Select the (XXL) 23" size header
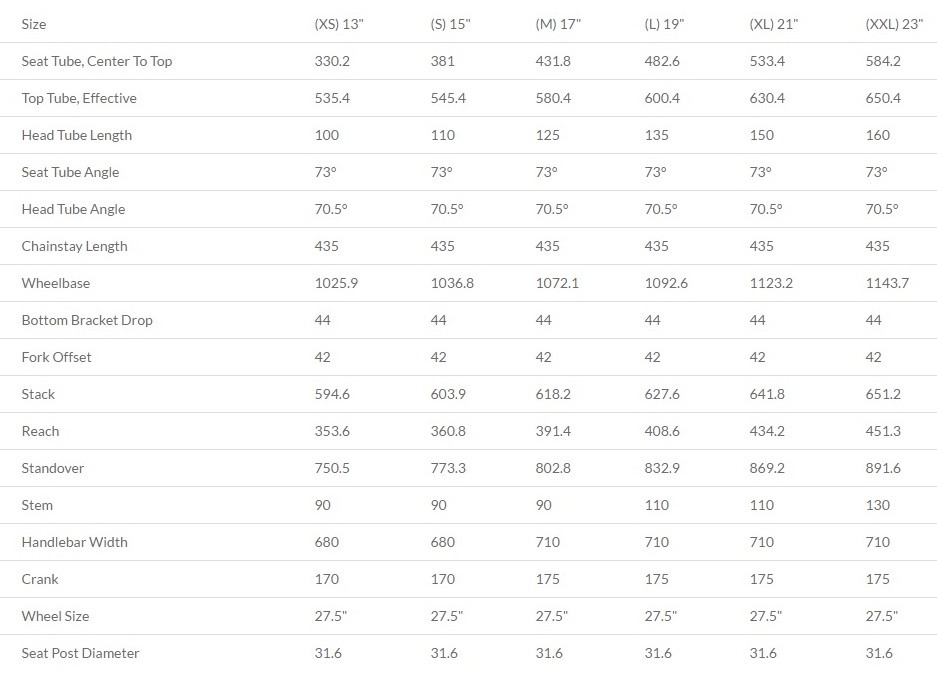 pyautogui.click(x=894, y=24)
